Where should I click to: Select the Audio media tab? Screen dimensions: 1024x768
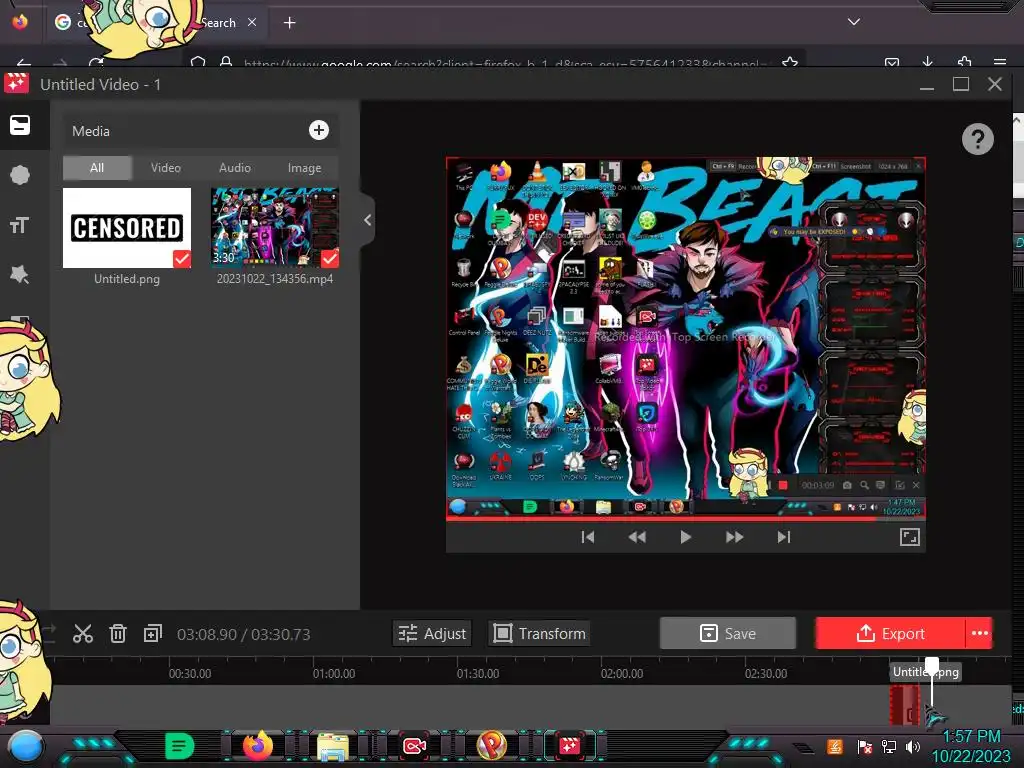pyautogui.click(x=235, y=168)
